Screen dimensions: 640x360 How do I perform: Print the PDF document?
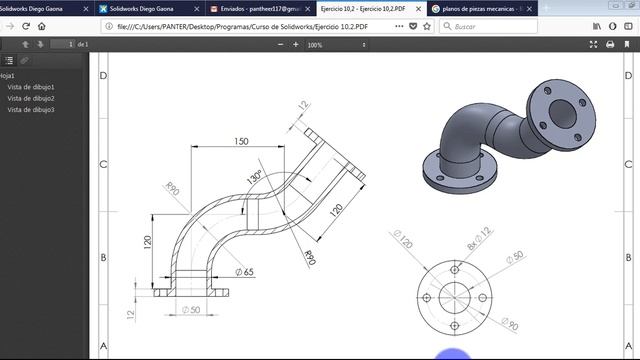point(610,44)
